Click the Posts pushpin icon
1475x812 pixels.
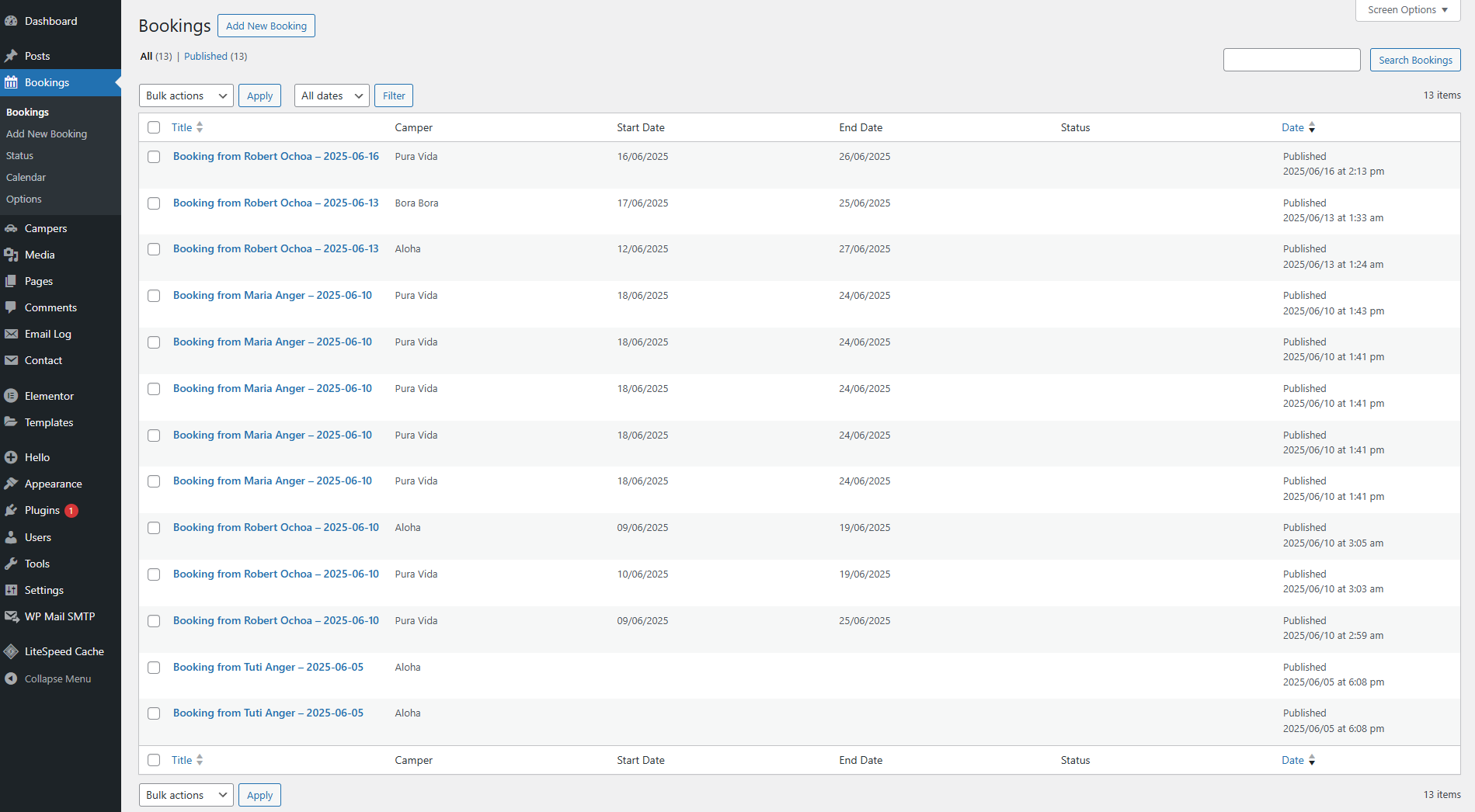(11, 56)
